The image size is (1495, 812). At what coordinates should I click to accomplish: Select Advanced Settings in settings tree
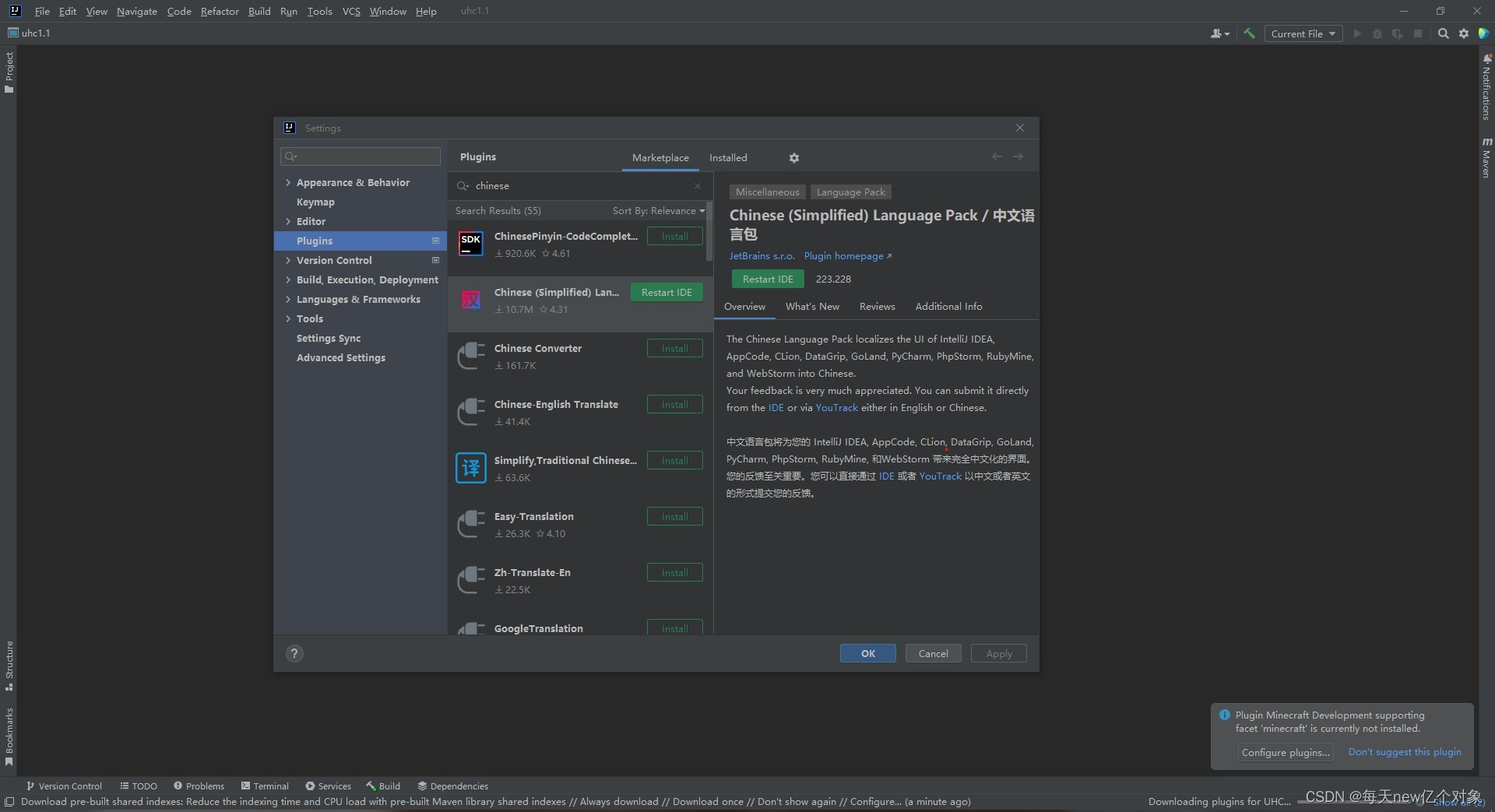pos(341,357)
